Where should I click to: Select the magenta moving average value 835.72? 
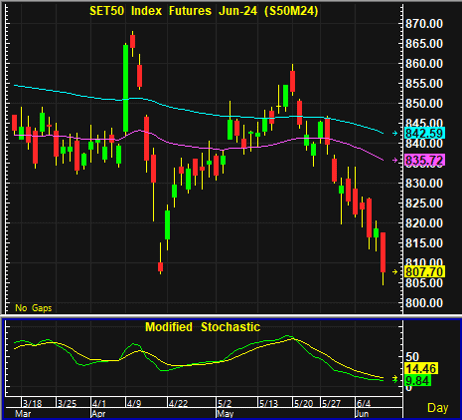point(424,160)
